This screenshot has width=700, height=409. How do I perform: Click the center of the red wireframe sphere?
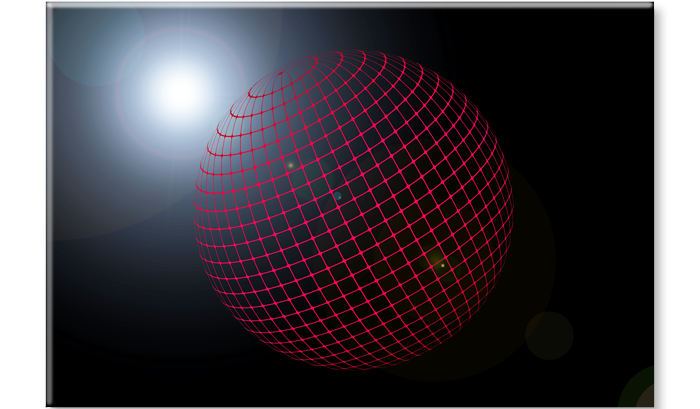point(353,210)
